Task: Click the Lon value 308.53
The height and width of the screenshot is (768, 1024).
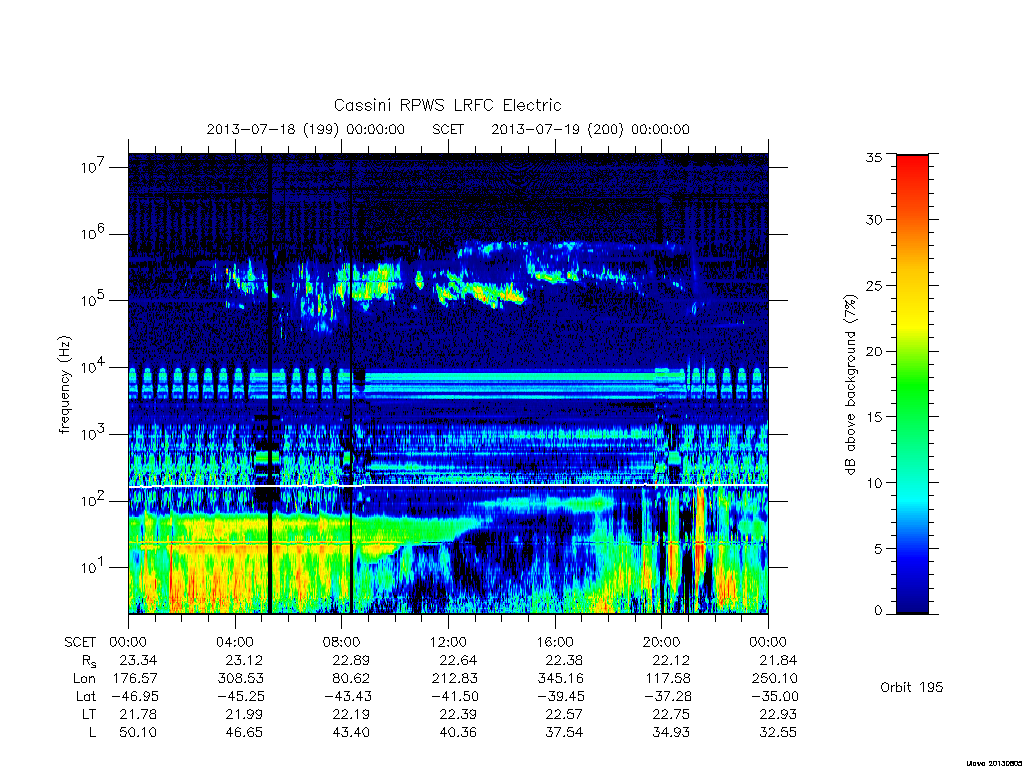Action: pyautogui.click(x=241, y=678)
